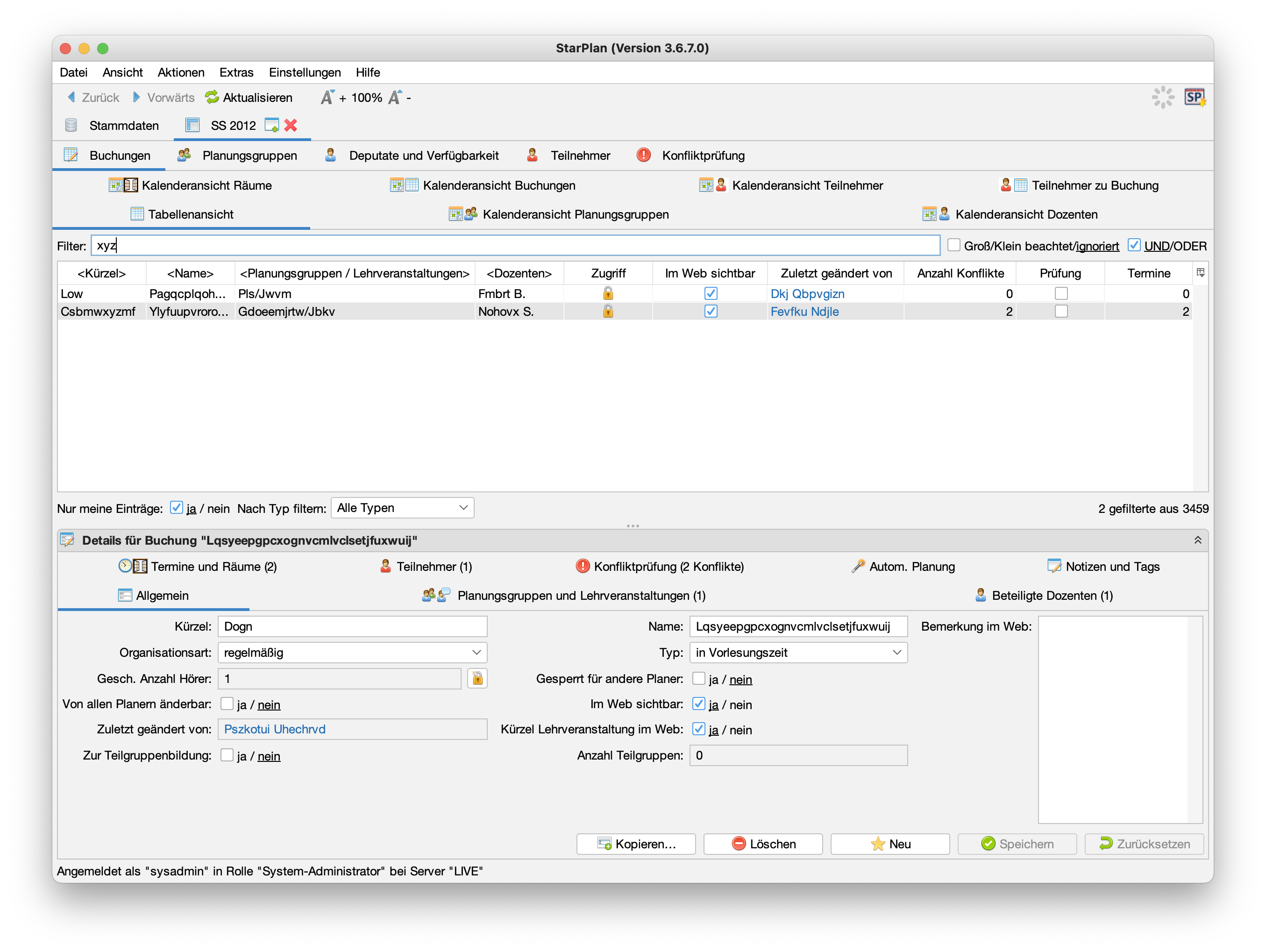Click the red X close icon beside SS 2012
Screen dimensions: 1266x952
click(x=291, y=125)
